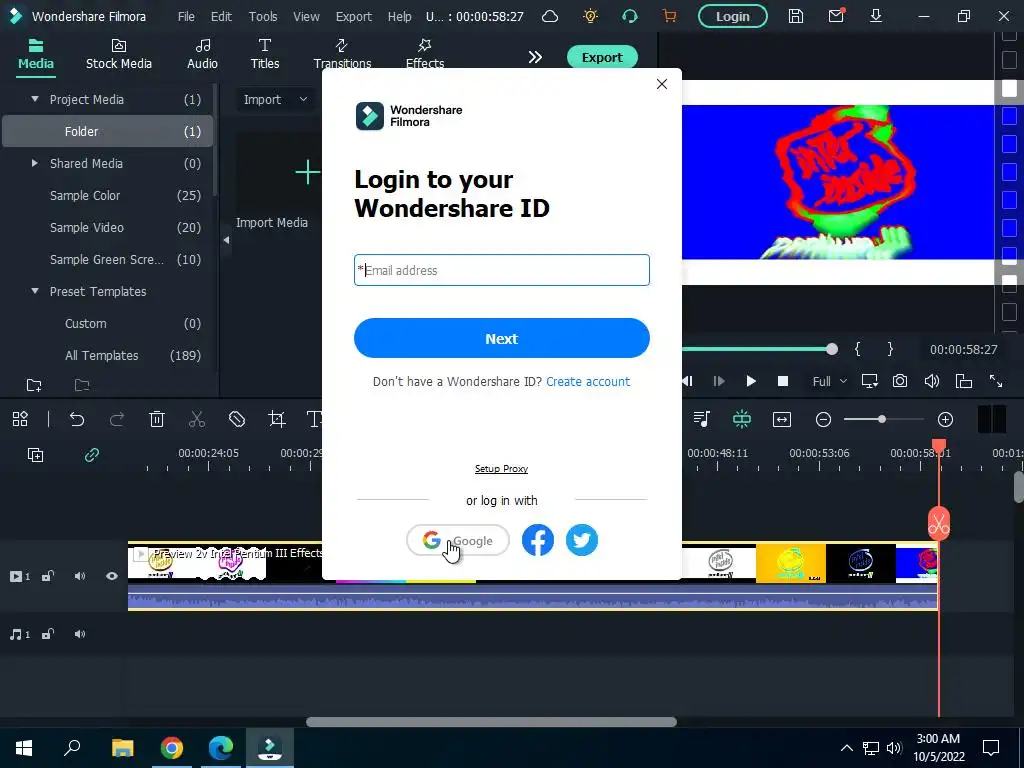Toggle lock on video track 1
This screenshot has width=1024, height=768.
pos(48,576)
